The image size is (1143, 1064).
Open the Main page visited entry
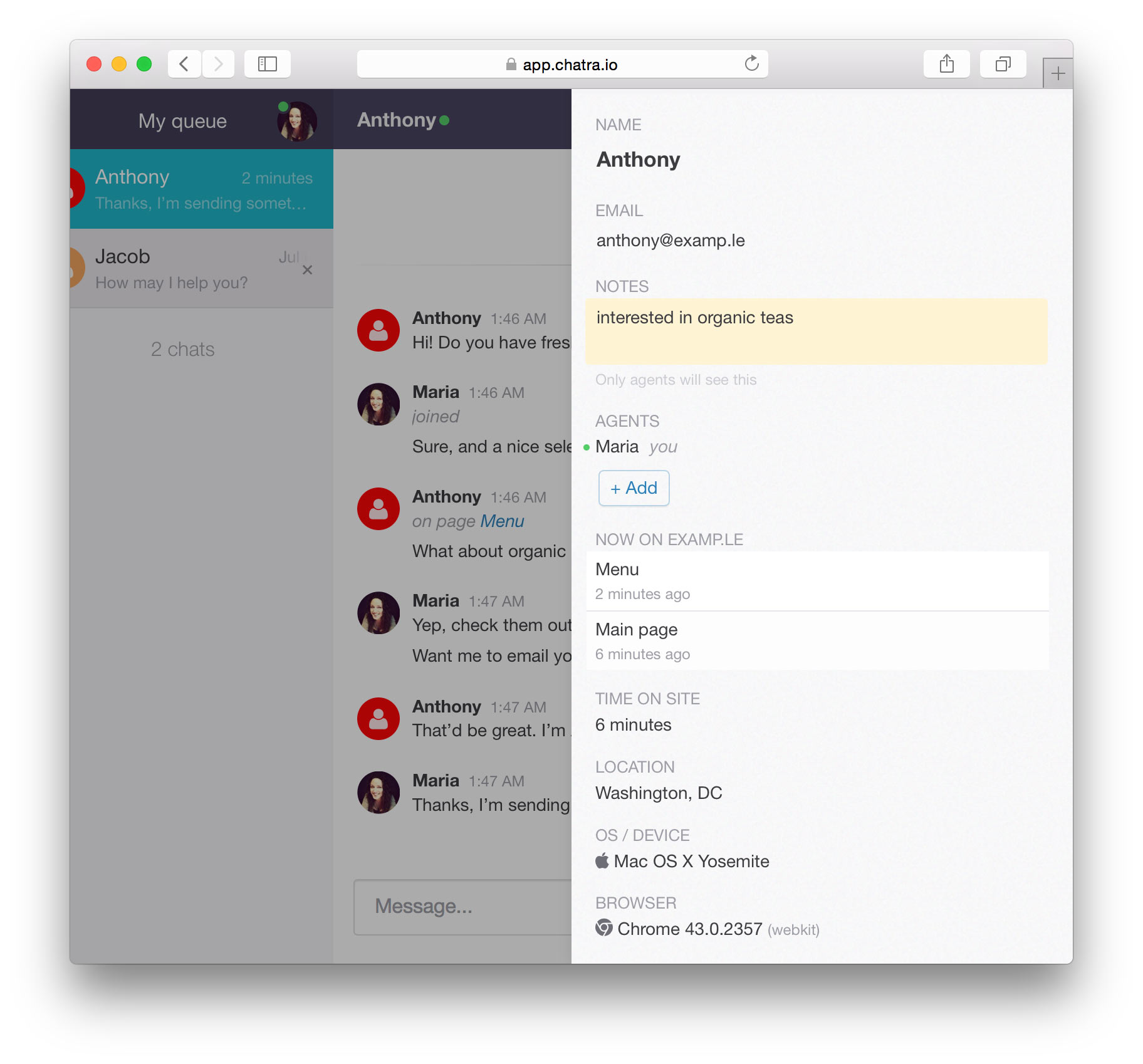[817, 641]
